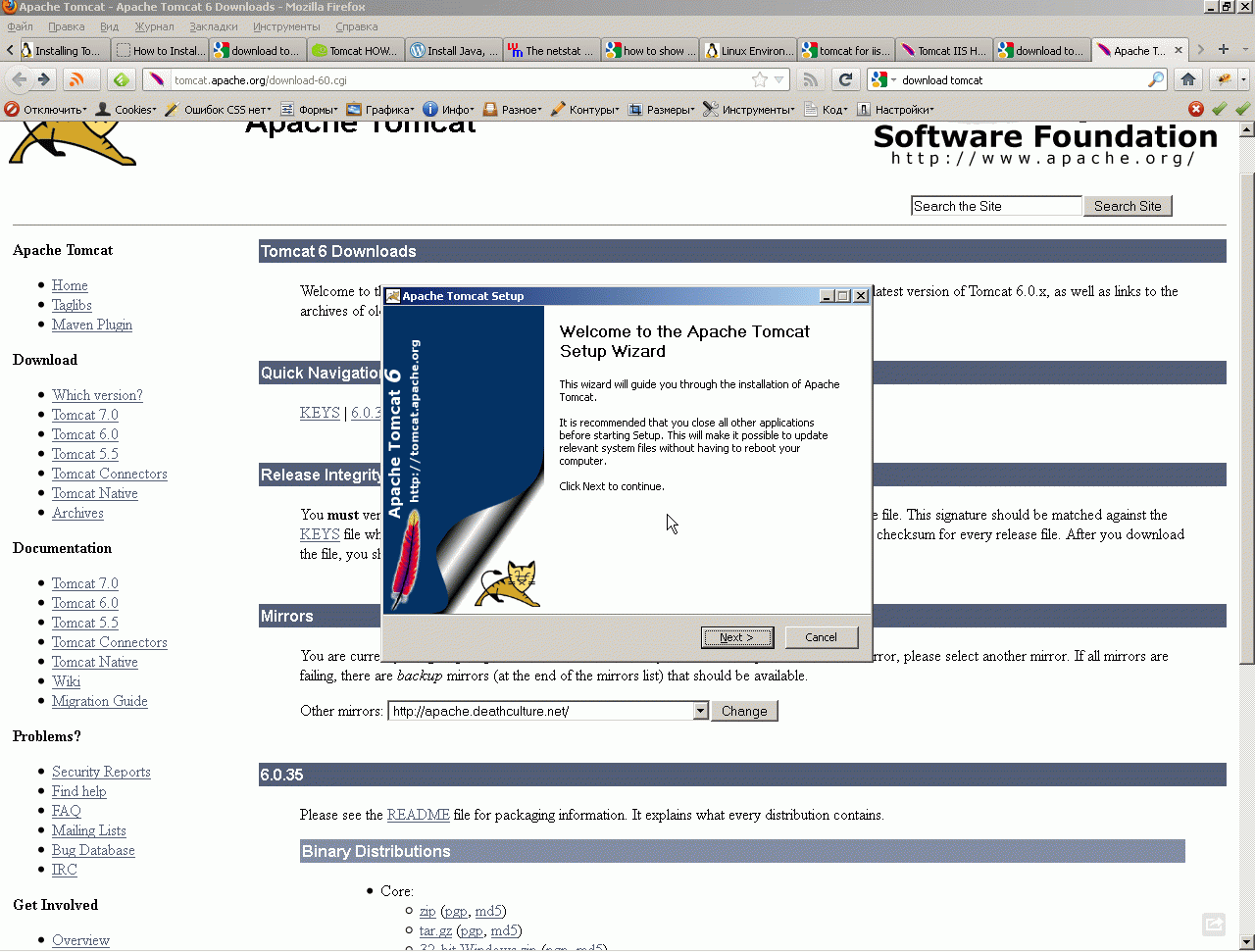
Task: Go to the Home page icon
Action: click(1188, 79)
